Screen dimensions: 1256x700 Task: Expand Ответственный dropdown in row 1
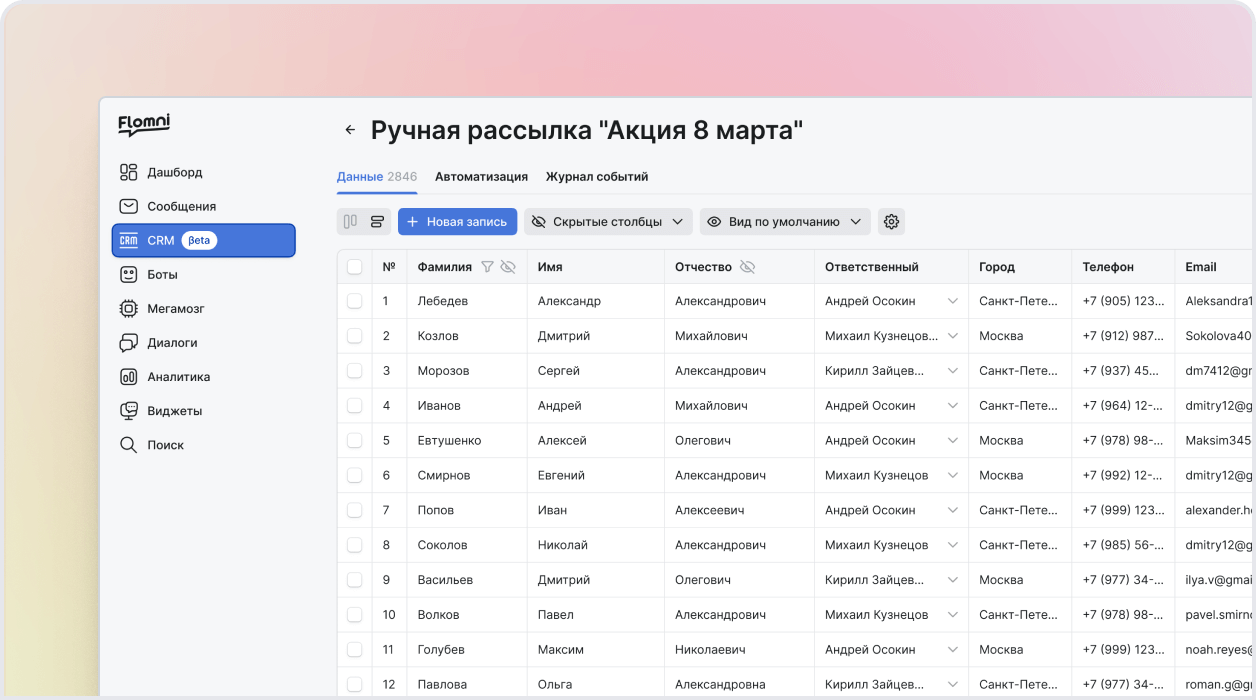(952, 301)
